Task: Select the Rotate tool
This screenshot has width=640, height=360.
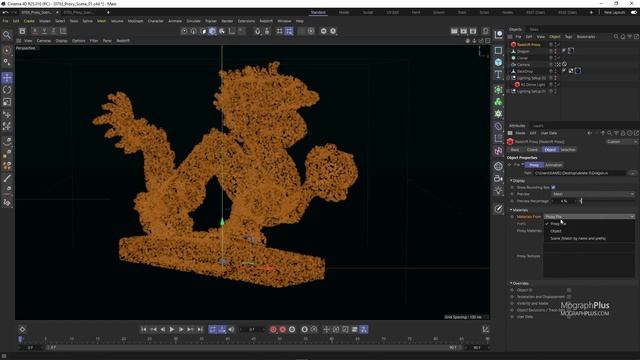Action: (x=7, y=90)
